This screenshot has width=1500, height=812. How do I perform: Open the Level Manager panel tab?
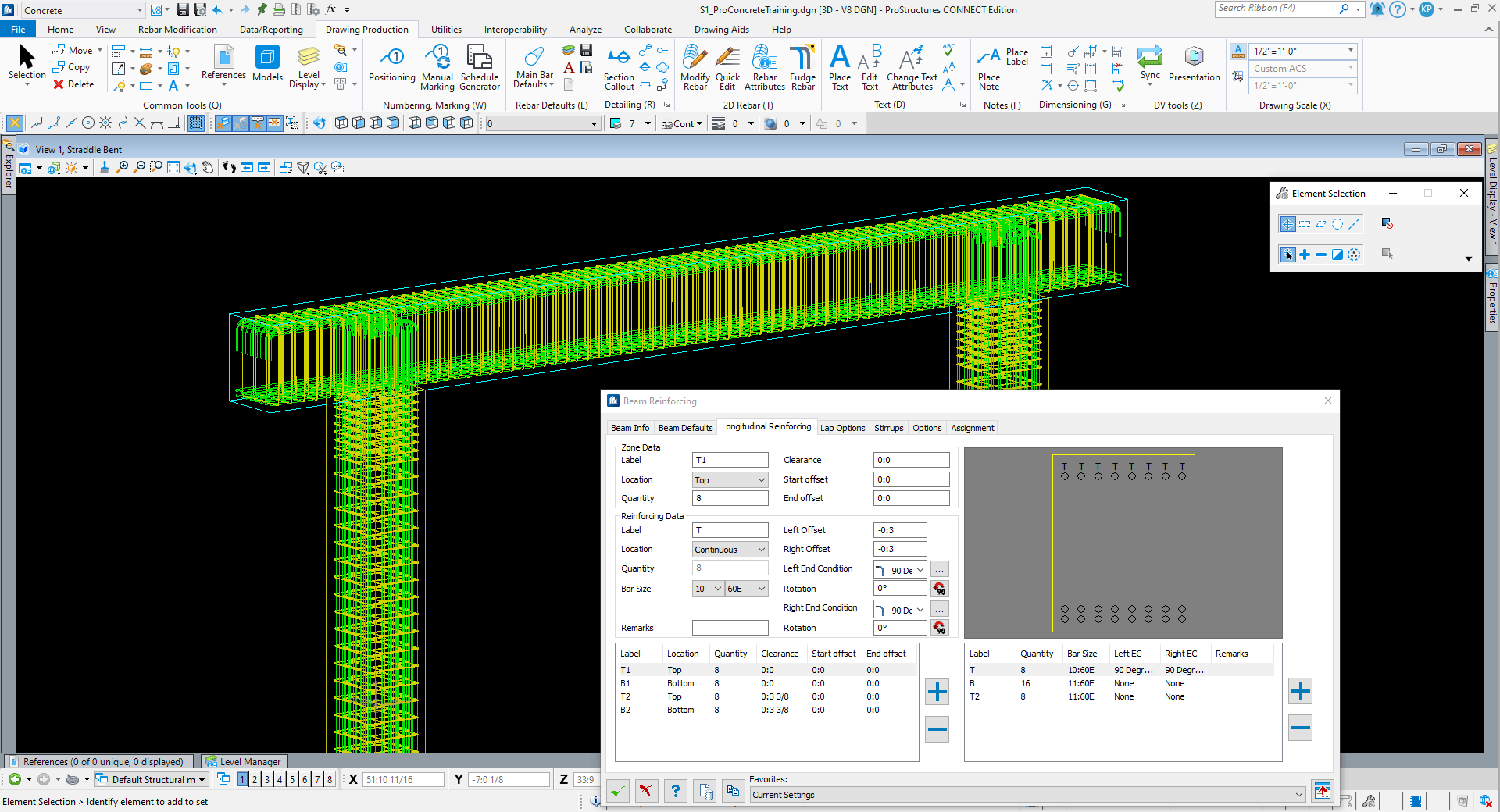(244, 762)
